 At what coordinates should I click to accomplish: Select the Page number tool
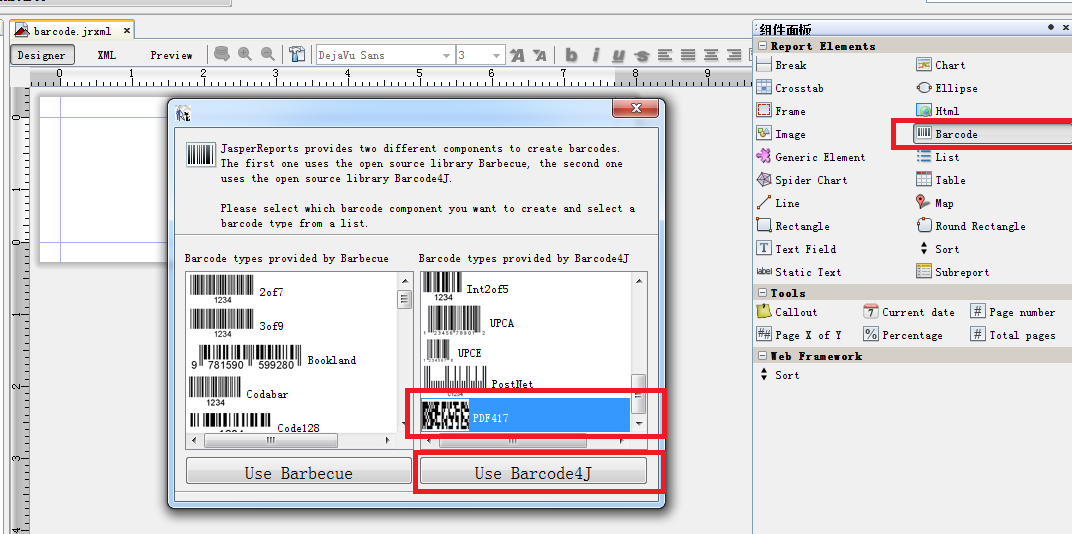(1013, 312)
